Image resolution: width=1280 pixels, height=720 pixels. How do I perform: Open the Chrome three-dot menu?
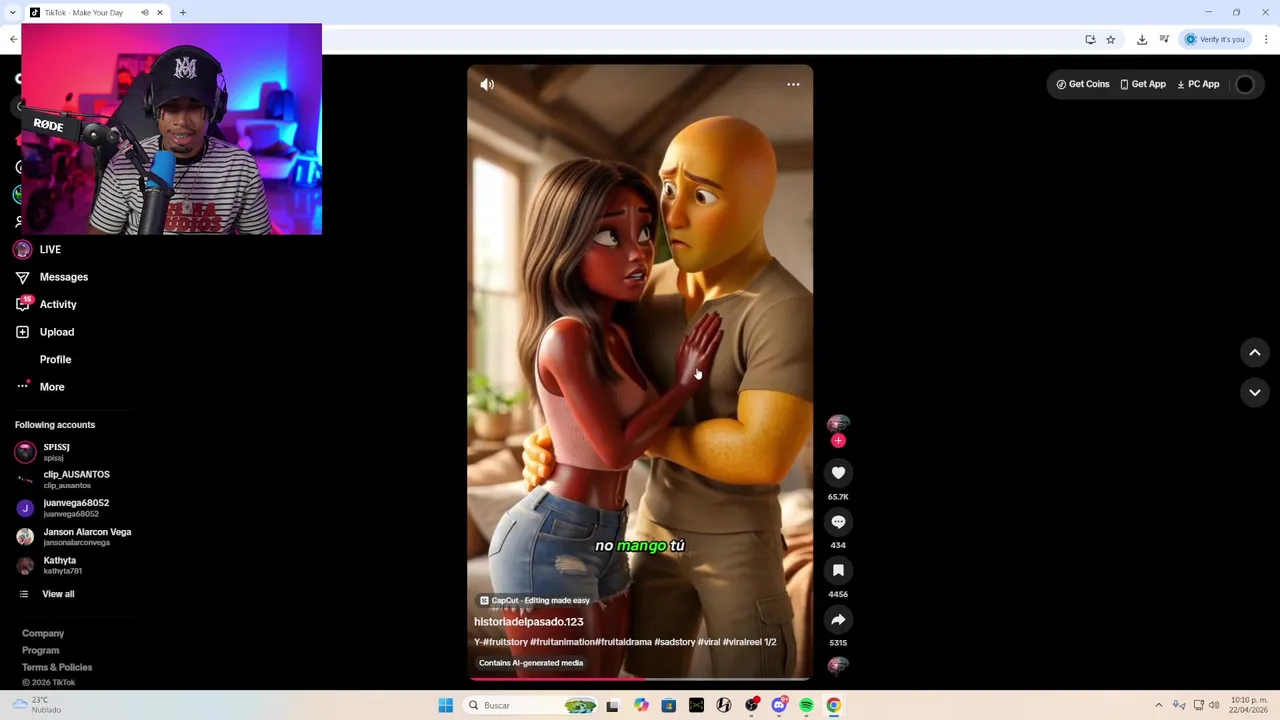1266,39
